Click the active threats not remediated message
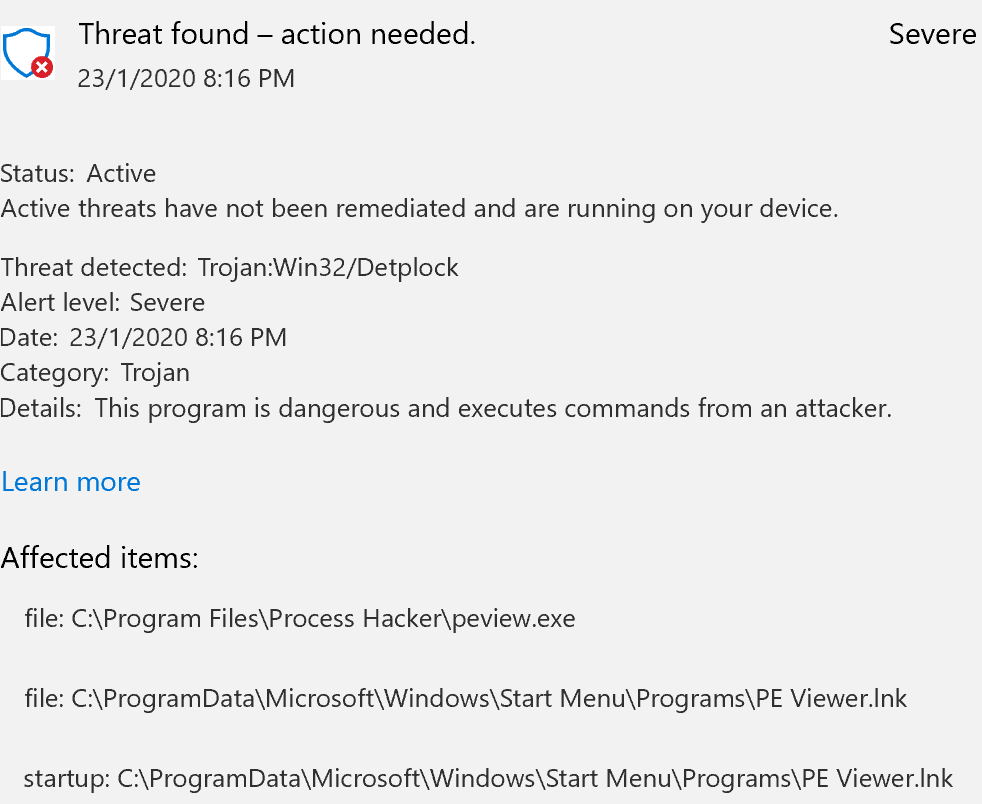This screenshot has width=982, height=804. 419,209
